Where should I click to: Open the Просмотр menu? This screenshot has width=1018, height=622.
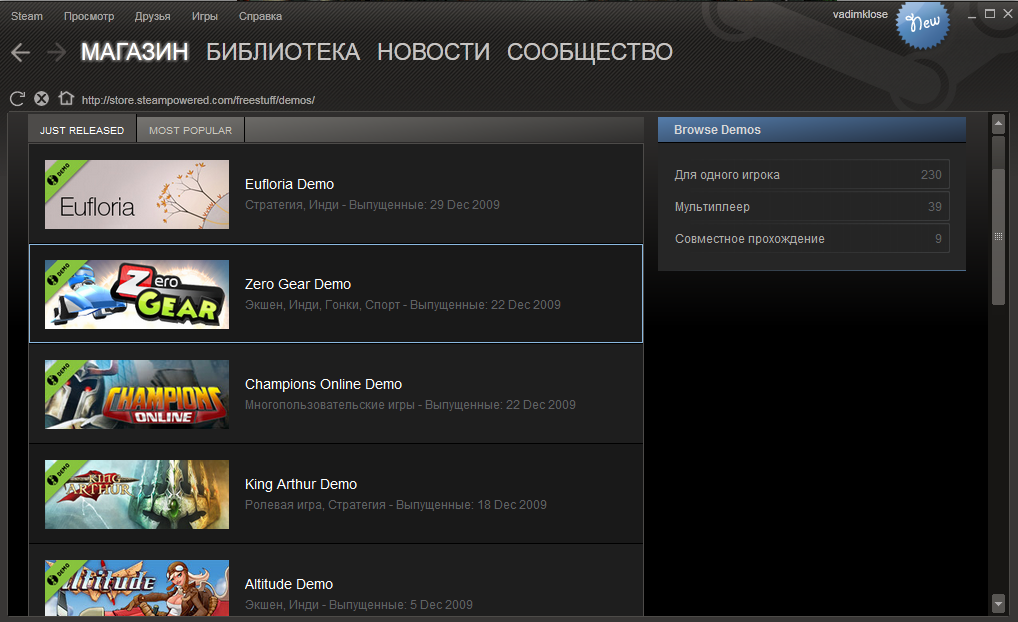tap(89, 16)
